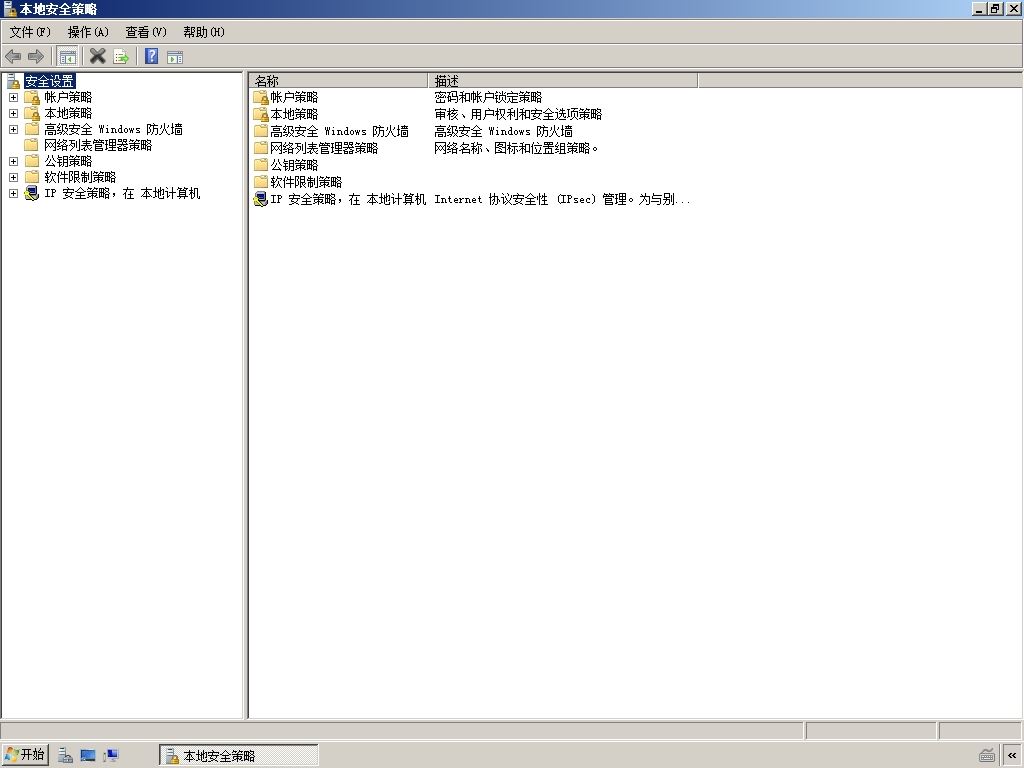Expand the 软件限制策略 tree node
Viewport: 1024px width, 768px height.
click(13, 177)
